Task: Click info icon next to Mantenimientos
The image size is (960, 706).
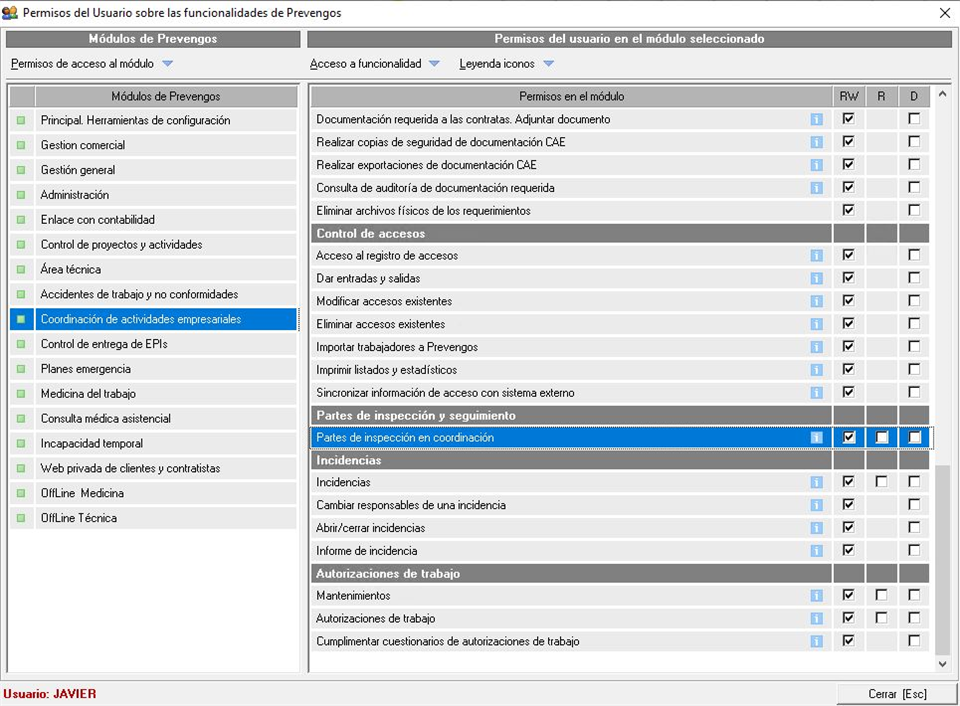Action: [x=816, y=596]
